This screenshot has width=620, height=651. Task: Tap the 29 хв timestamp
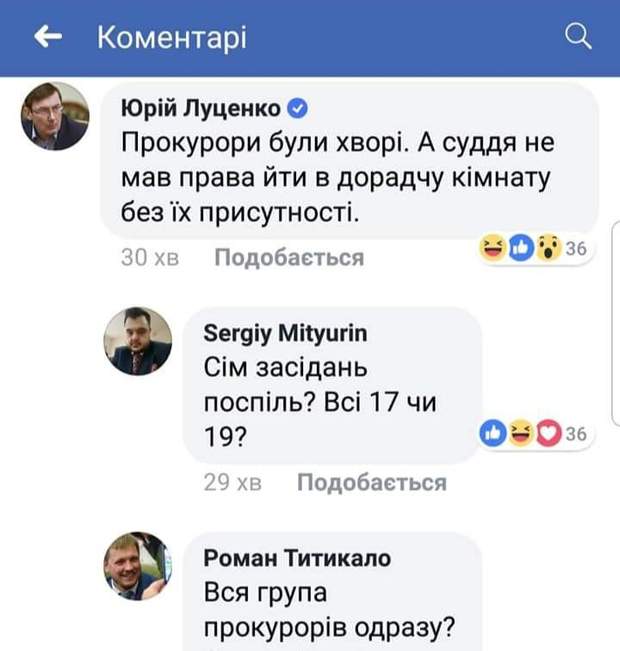[x=232, y=483]
